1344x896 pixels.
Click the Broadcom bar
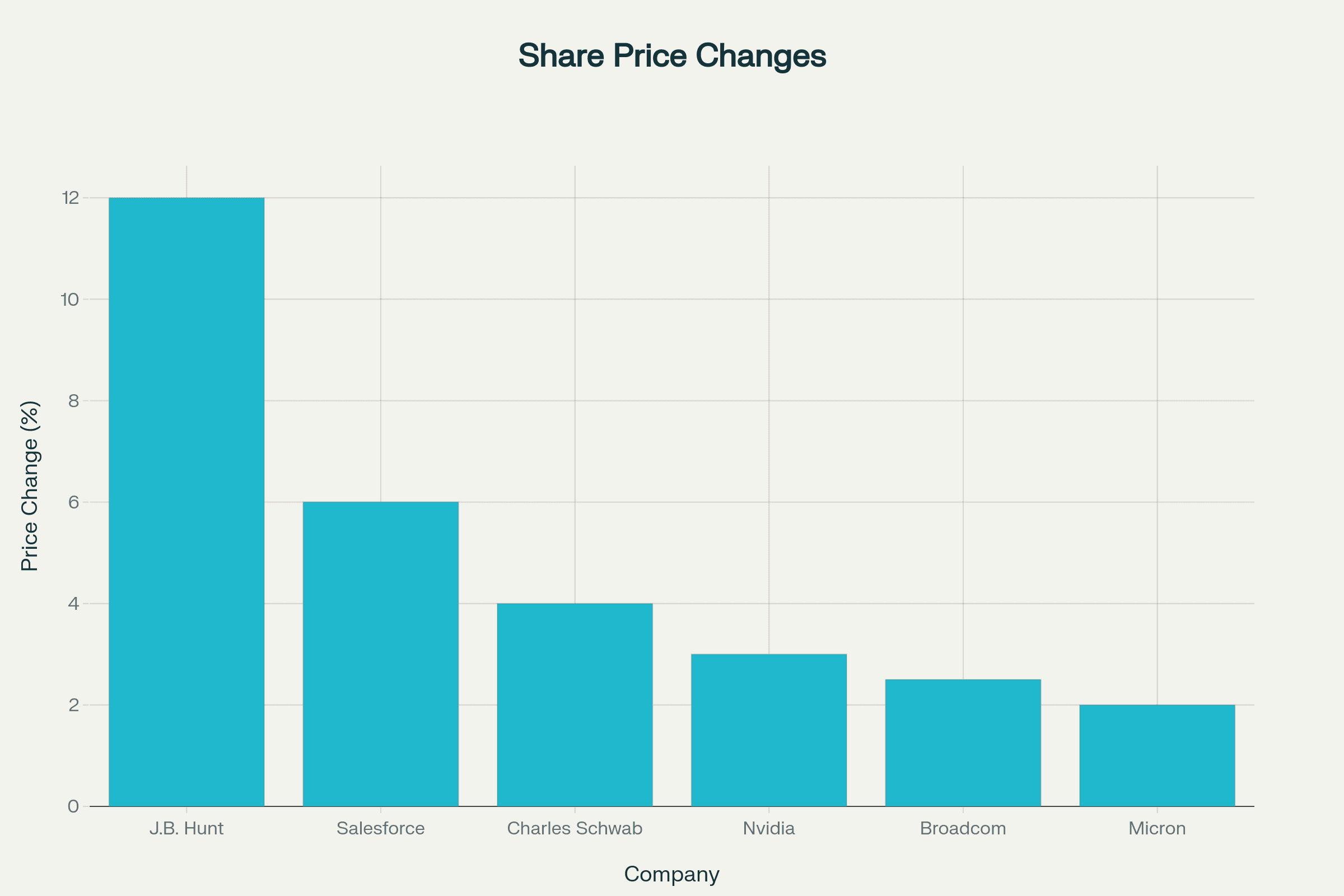[963, 743]
